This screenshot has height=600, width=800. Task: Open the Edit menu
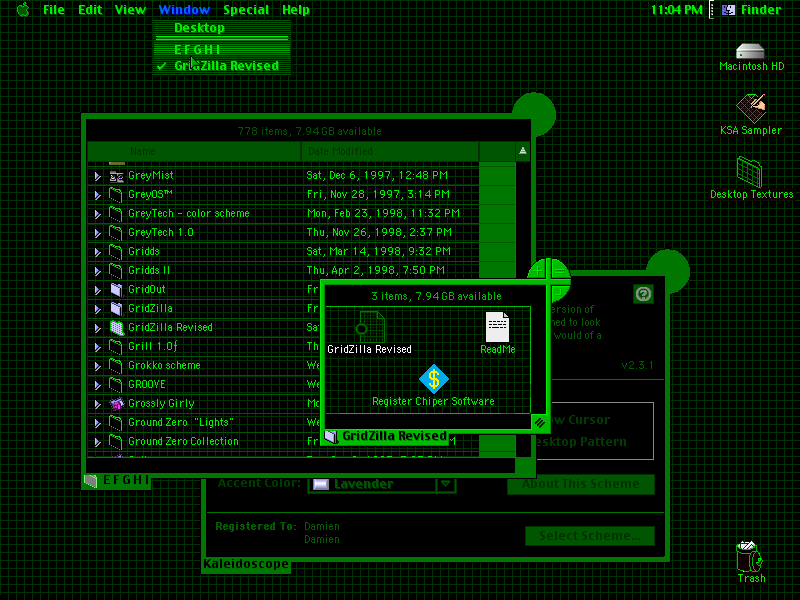(90, 10)
